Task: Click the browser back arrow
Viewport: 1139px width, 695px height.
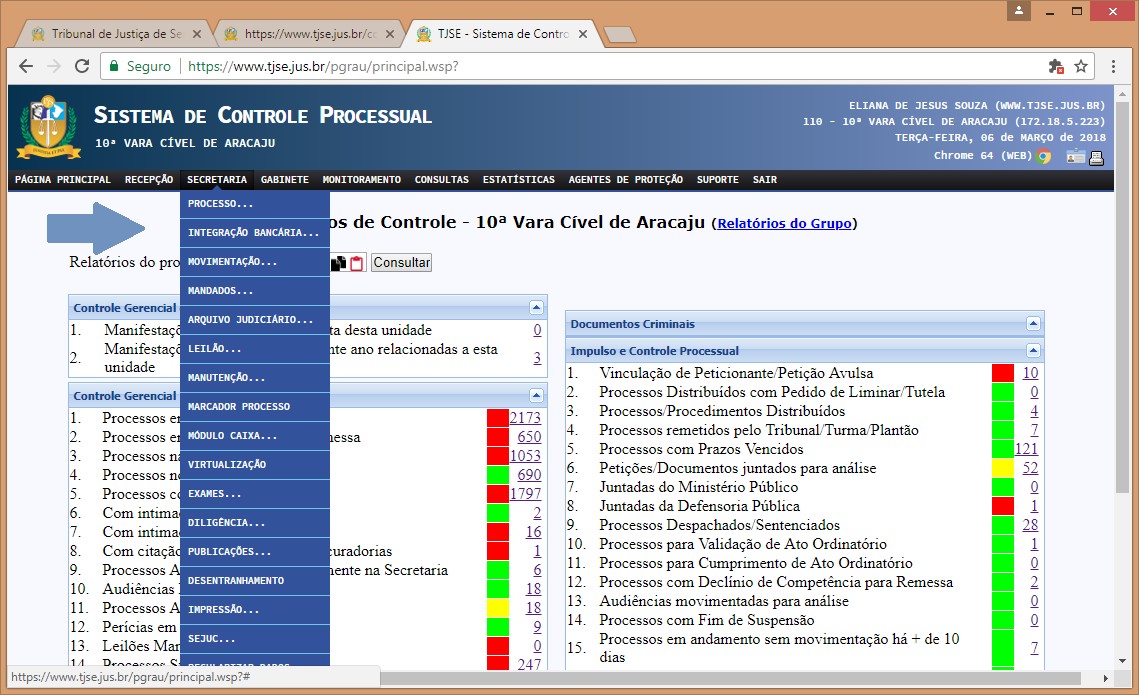Action: click(26, 66)
